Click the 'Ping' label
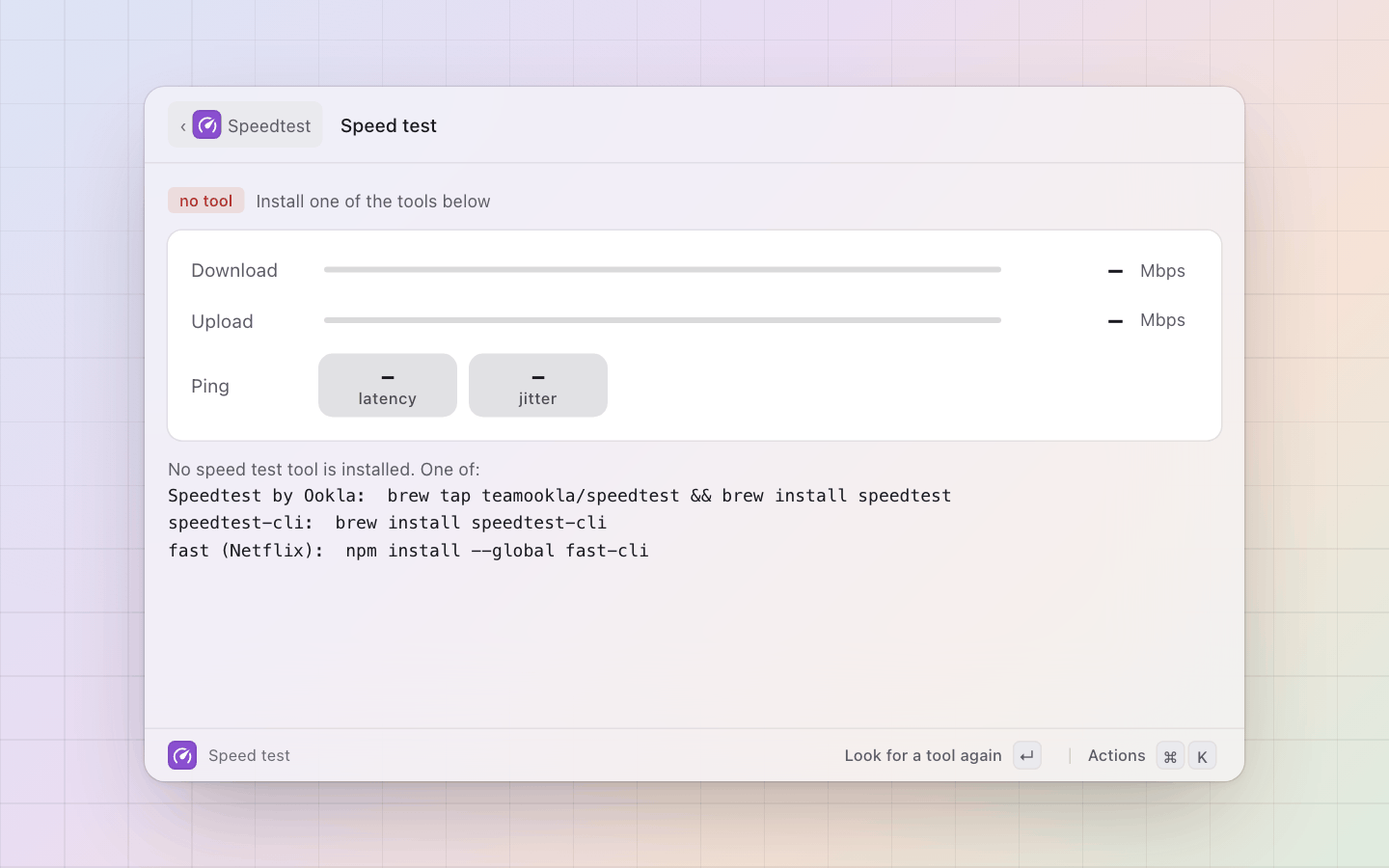 click(210, 387)
